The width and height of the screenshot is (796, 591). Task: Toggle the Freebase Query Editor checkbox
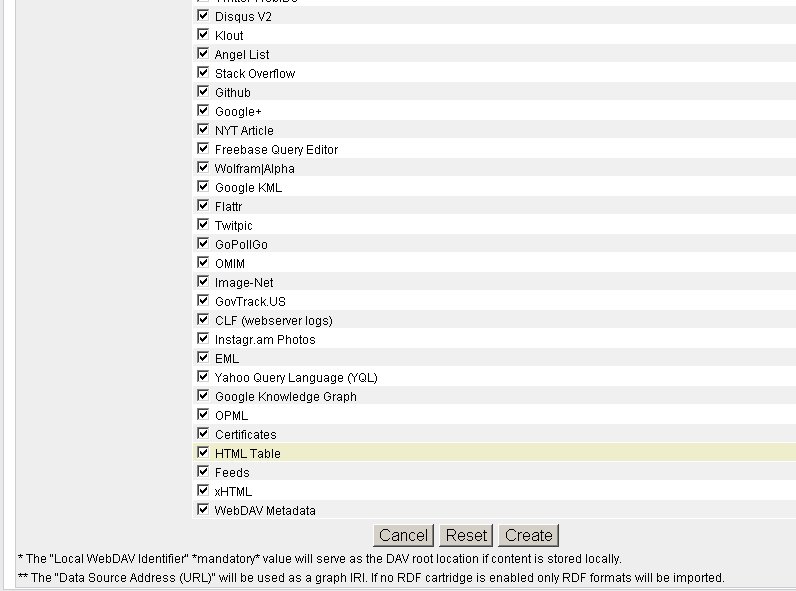pyautogui.click(x=203, y=149)
